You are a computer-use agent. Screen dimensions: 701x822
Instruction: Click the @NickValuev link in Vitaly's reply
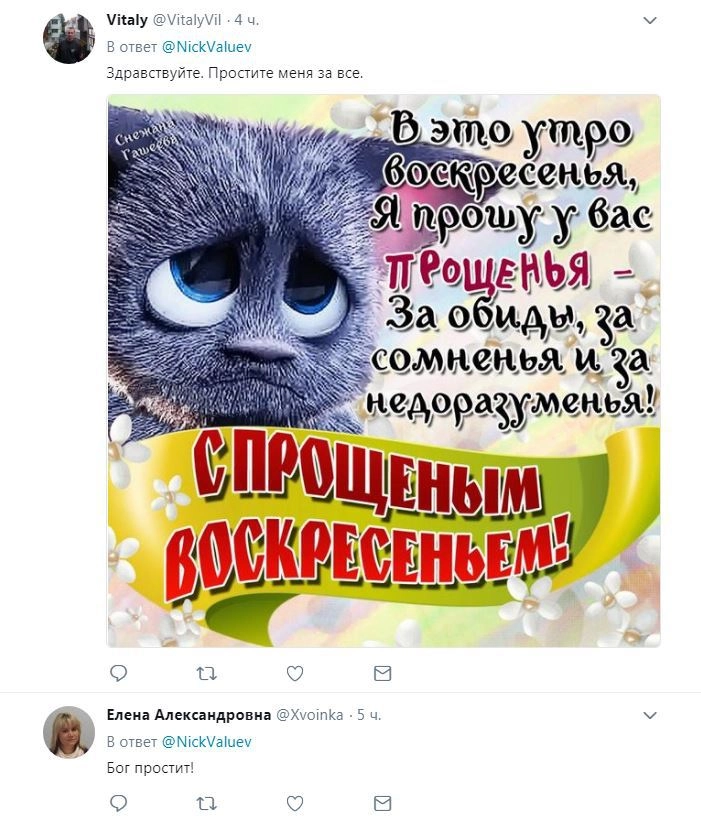pos(207,47)
